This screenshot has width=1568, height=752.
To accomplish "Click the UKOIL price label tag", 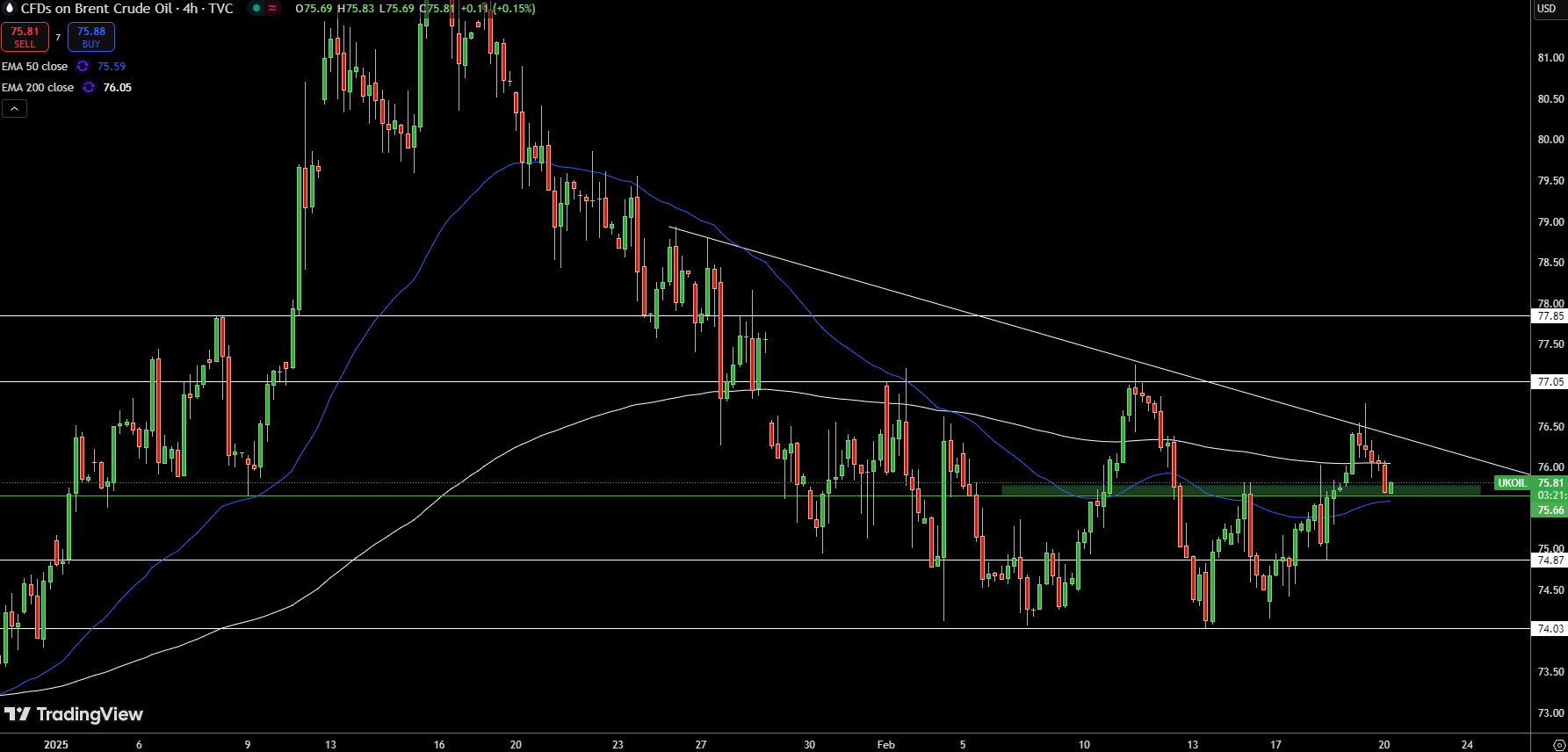I will pos(1512,483).
